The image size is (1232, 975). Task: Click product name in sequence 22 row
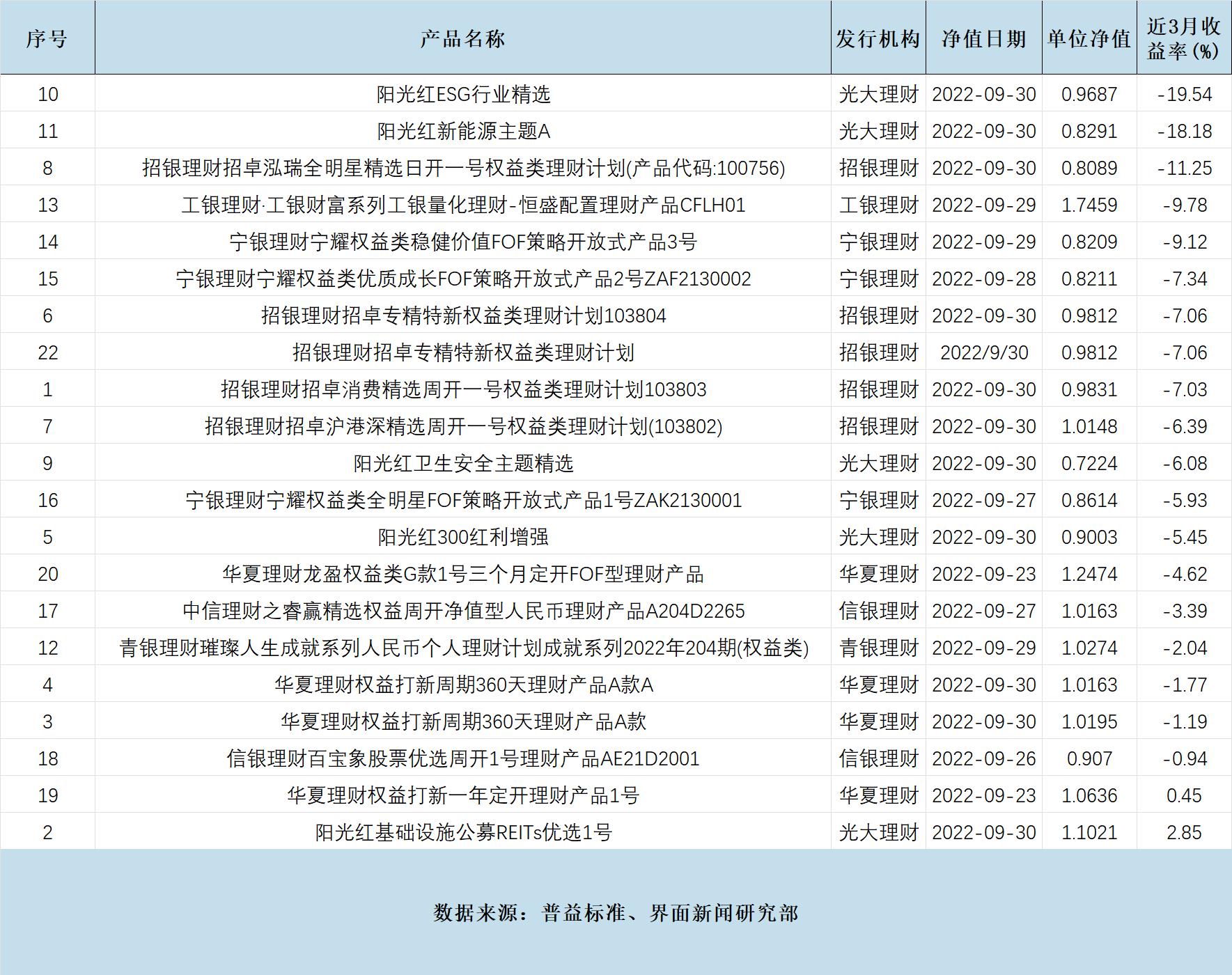(x=463, y=352)
